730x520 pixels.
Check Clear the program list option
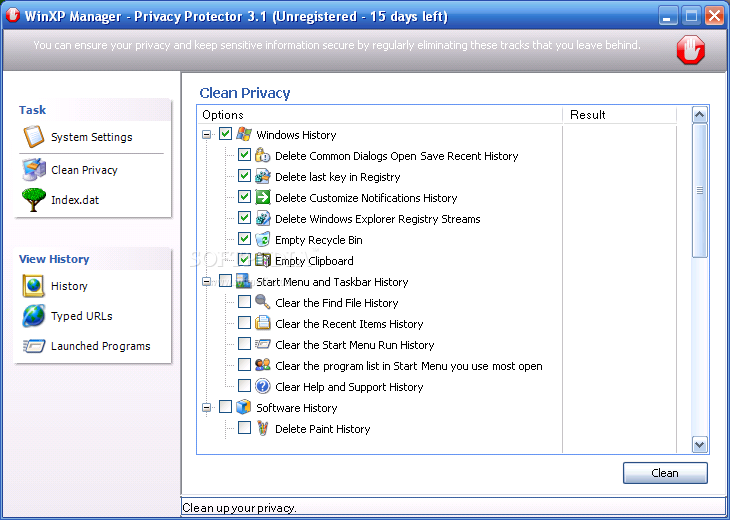(244, 365)
